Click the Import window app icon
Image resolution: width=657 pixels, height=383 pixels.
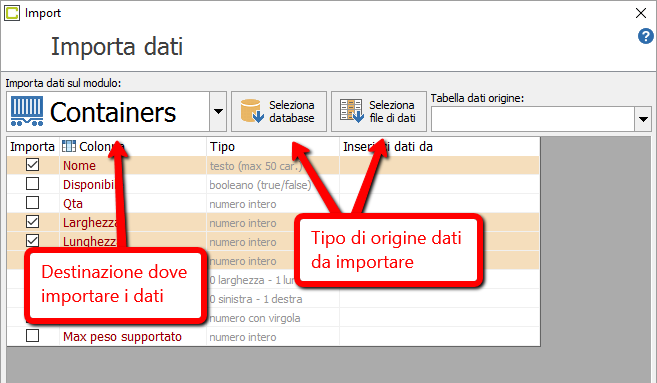12,13
